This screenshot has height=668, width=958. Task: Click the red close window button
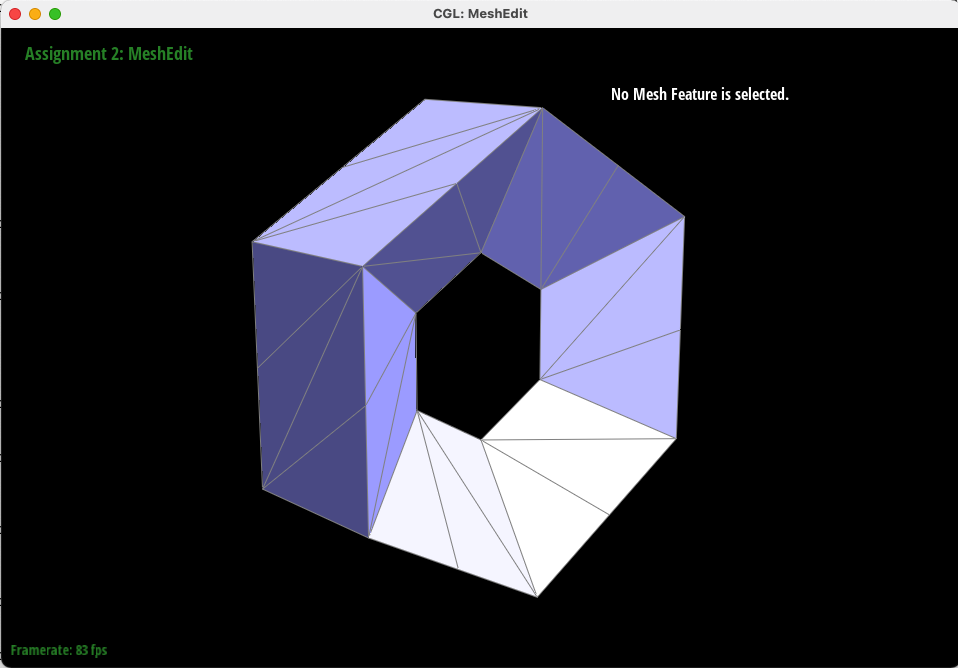coord(15,14)
